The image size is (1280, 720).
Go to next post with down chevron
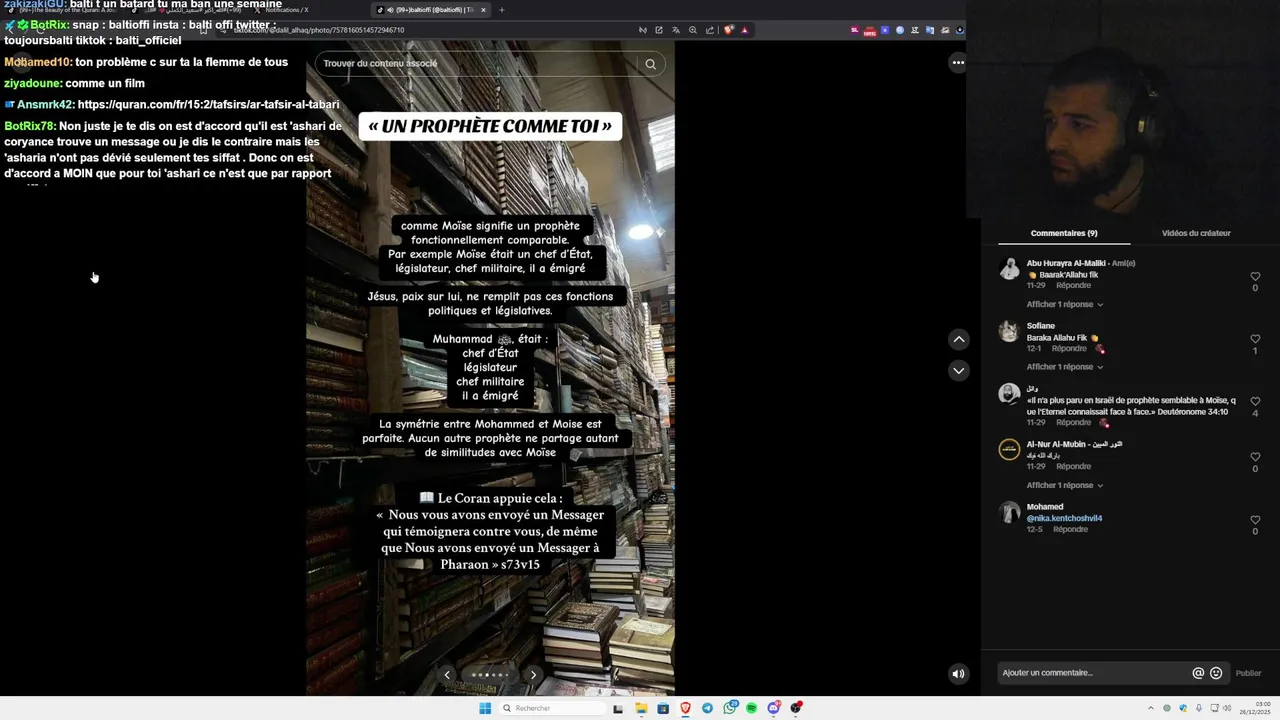[x=958, y=371]
